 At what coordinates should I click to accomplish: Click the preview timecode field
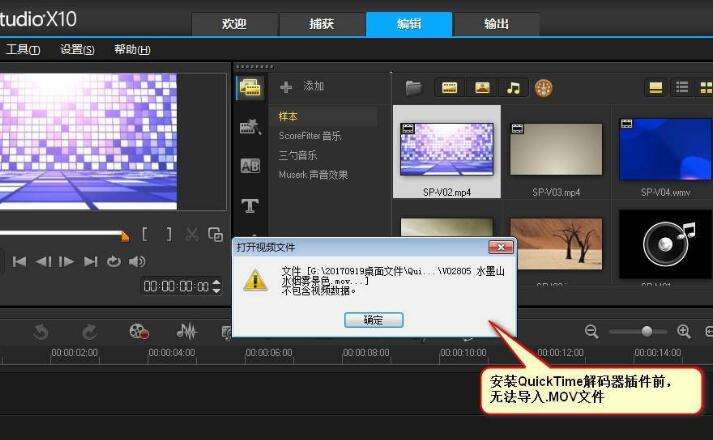176,286
